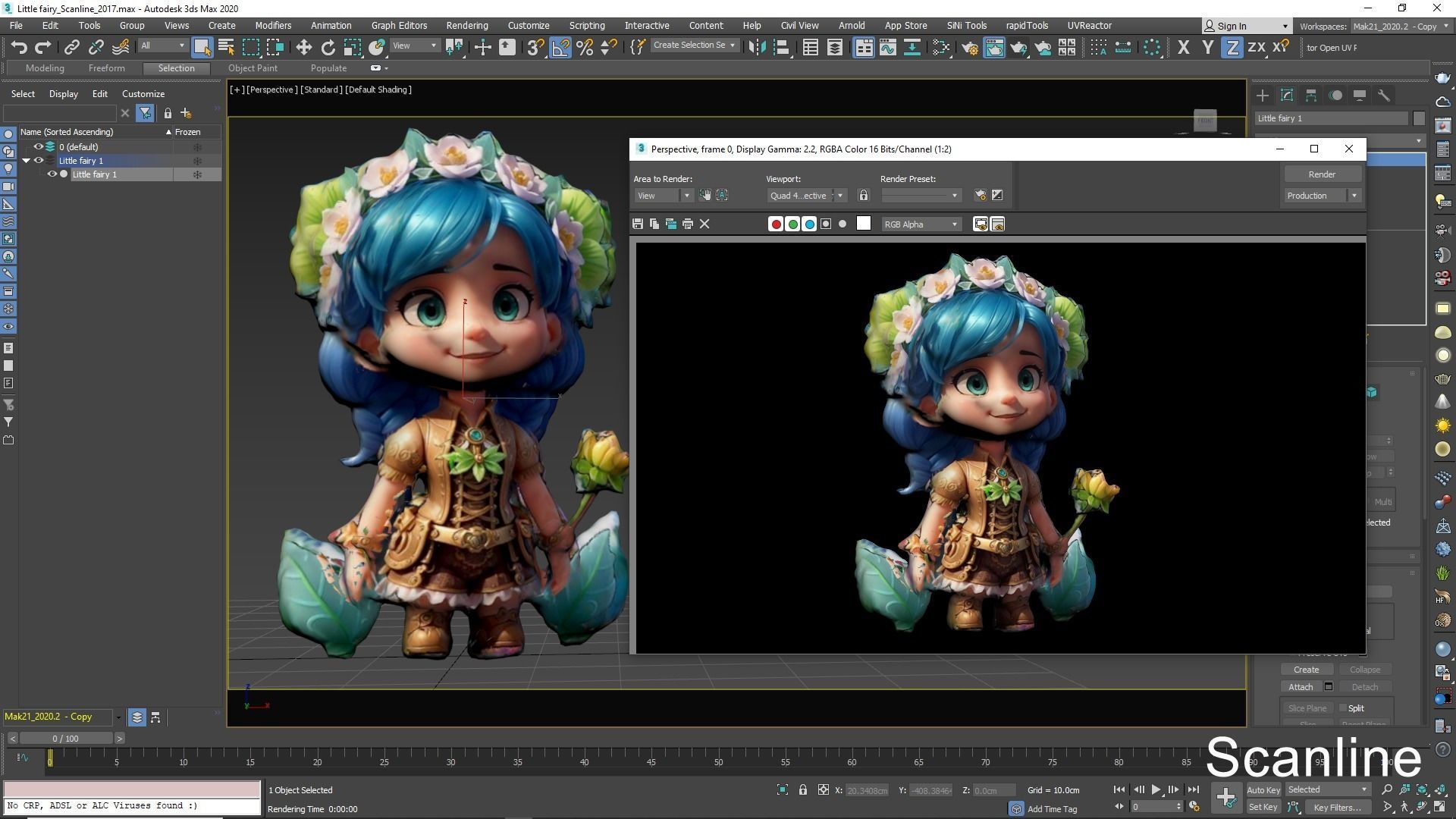Toggle the Angle Snap icon
This screenshot has height=819, width=1456.
(x=560, y=47)
